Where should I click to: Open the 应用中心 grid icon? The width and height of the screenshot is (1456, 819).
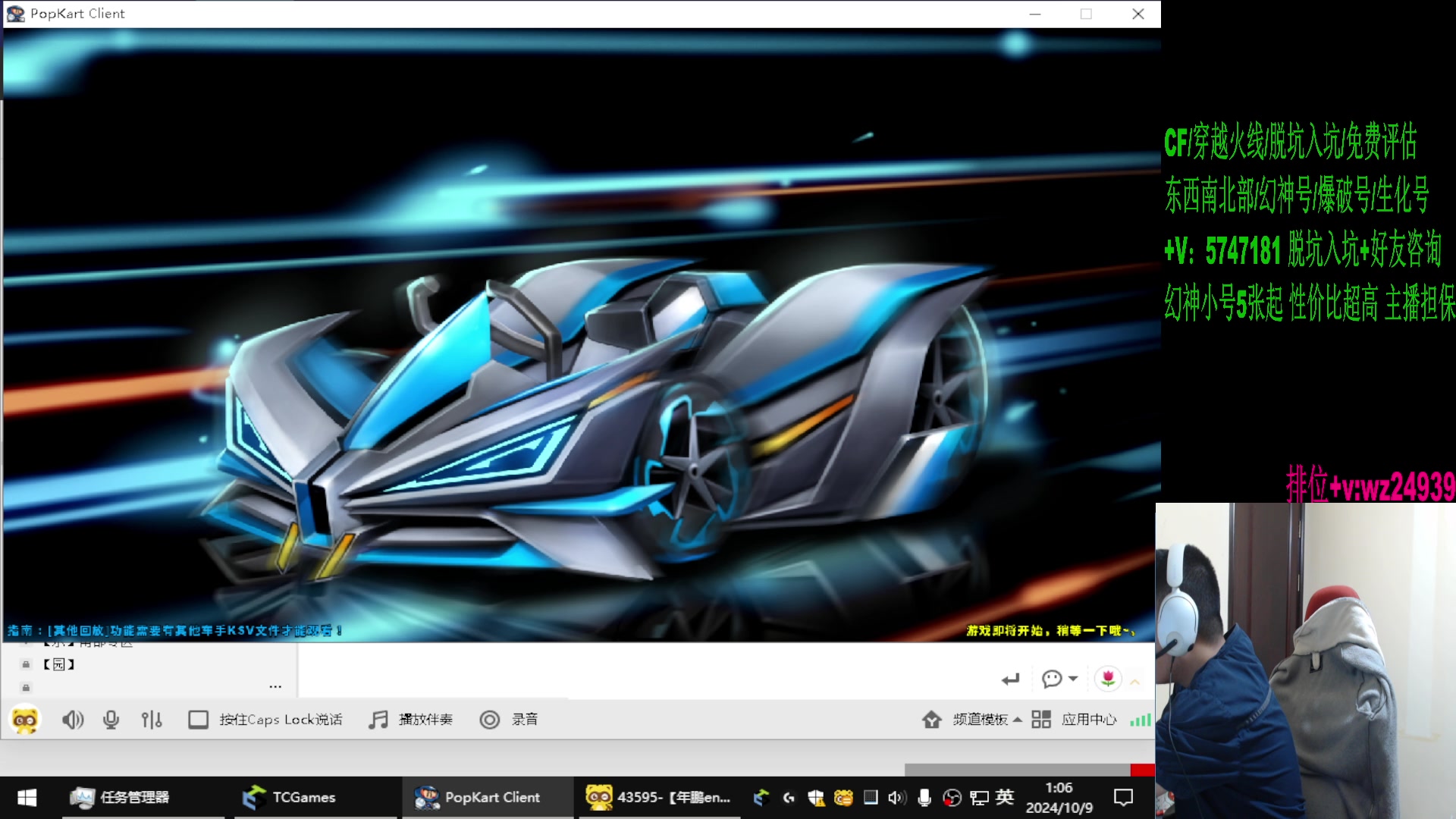click(1041, 719)
